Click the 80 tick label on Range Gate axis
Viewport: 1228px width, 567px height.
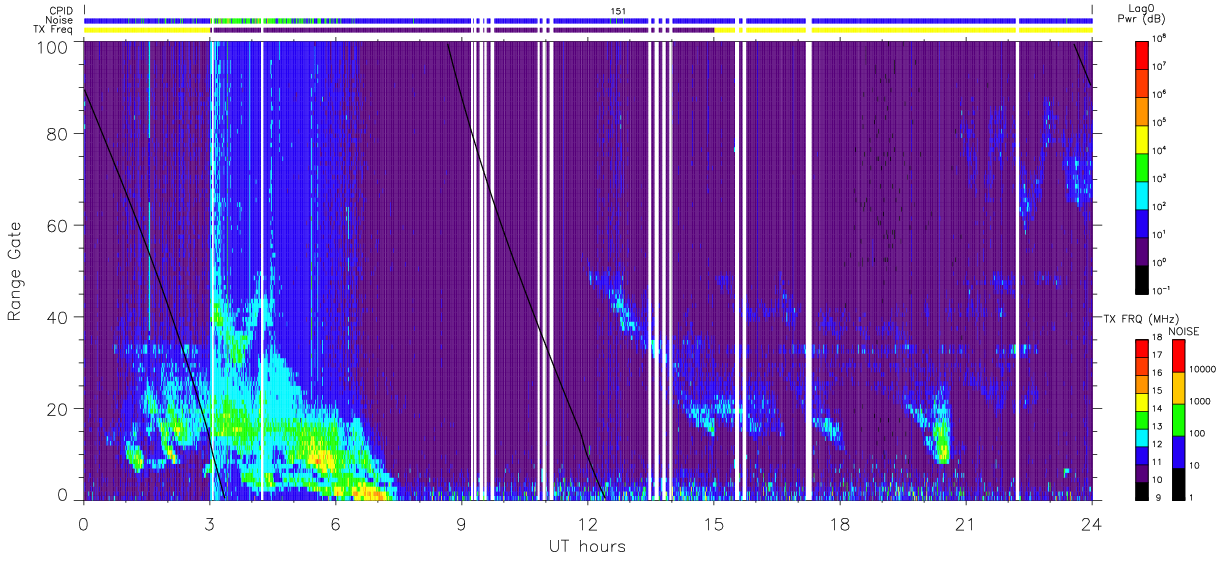(x=56, y=134)
